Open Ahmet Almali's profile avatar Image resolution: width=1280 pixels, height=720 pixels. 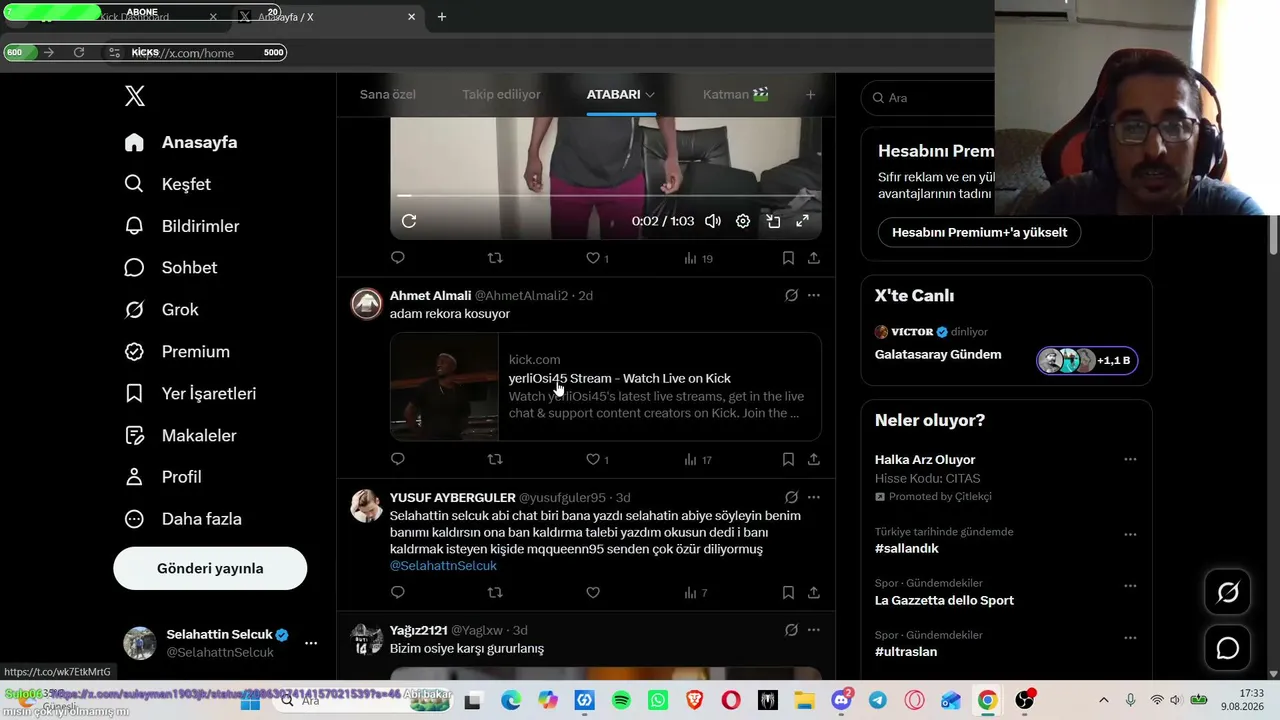(x=366, y=304)
